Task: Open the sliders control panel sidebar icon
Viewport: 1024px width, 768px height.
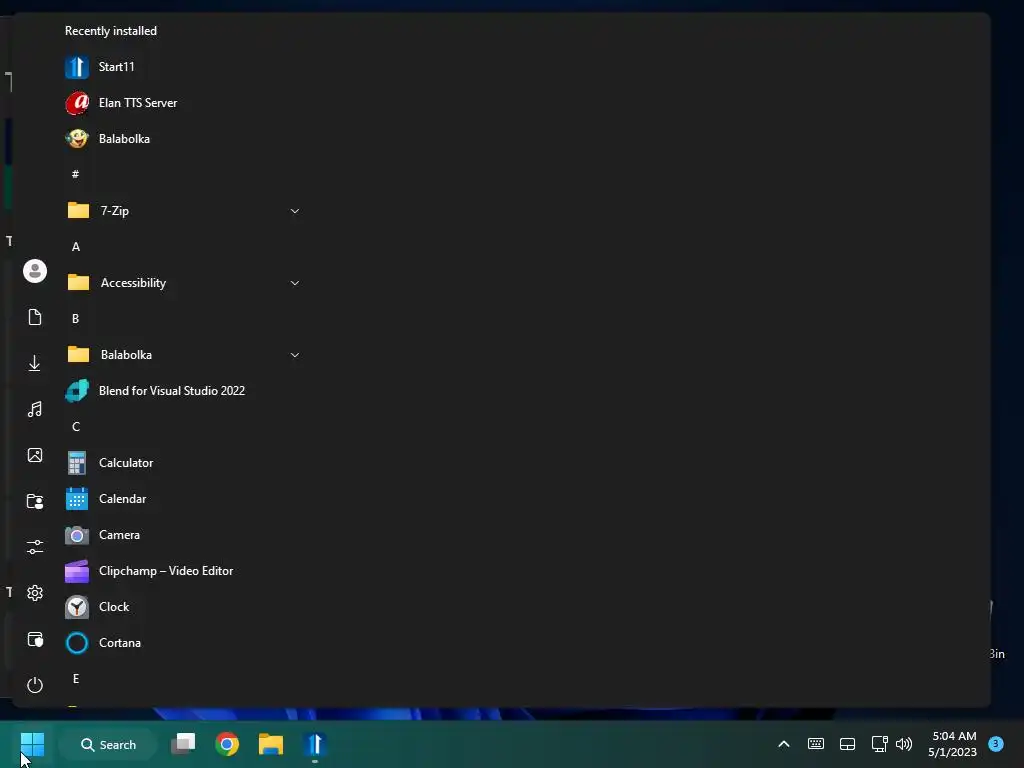Action: (35, 547)
